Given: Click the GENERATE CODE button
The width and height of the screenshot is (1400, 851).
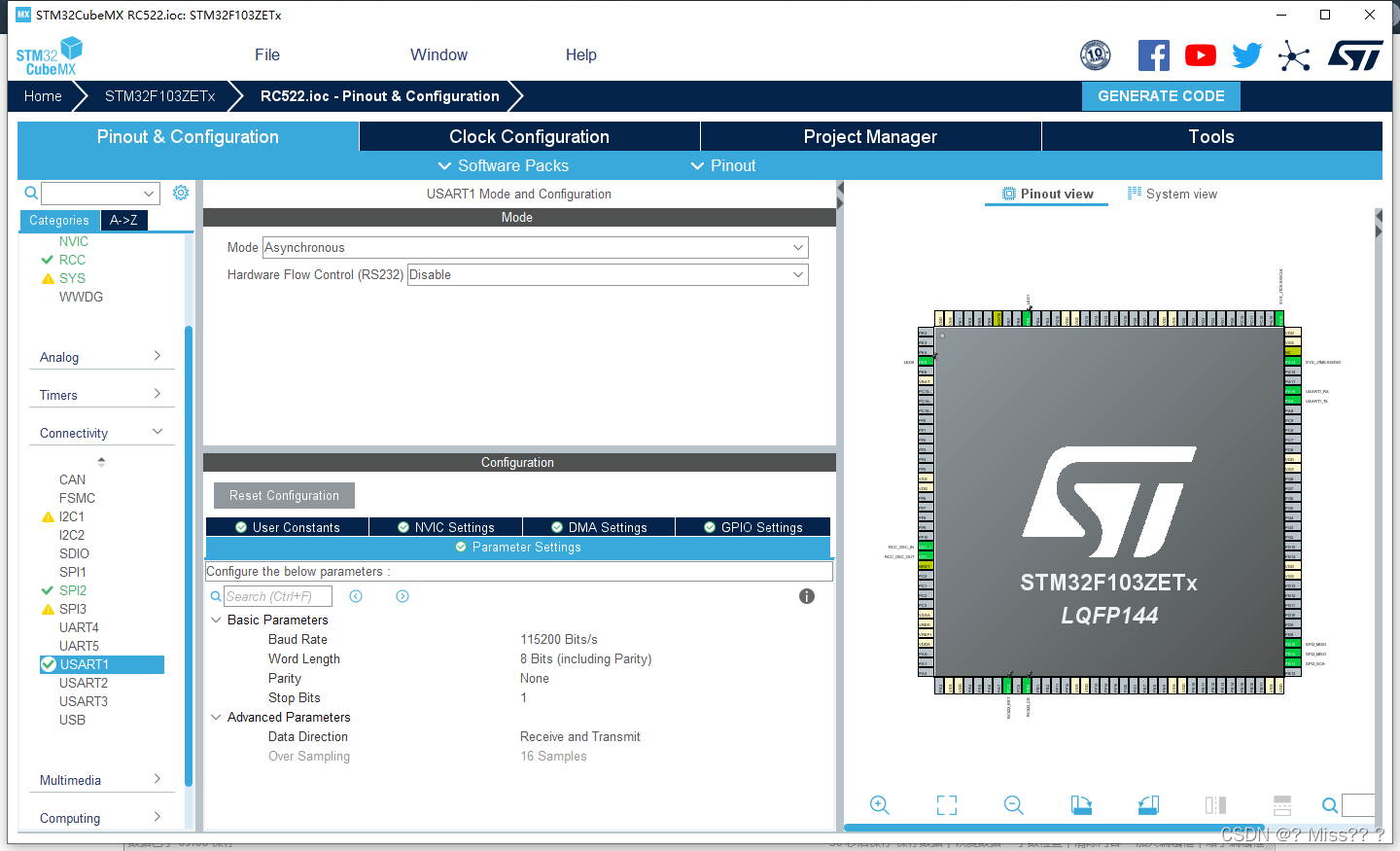Looking at the screenshot, I should (1161, 96).
